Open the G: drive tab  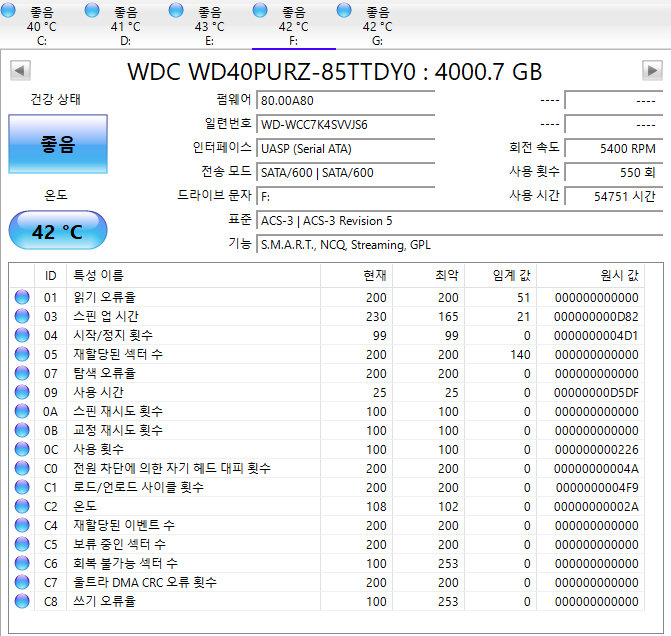coord(377,25)
